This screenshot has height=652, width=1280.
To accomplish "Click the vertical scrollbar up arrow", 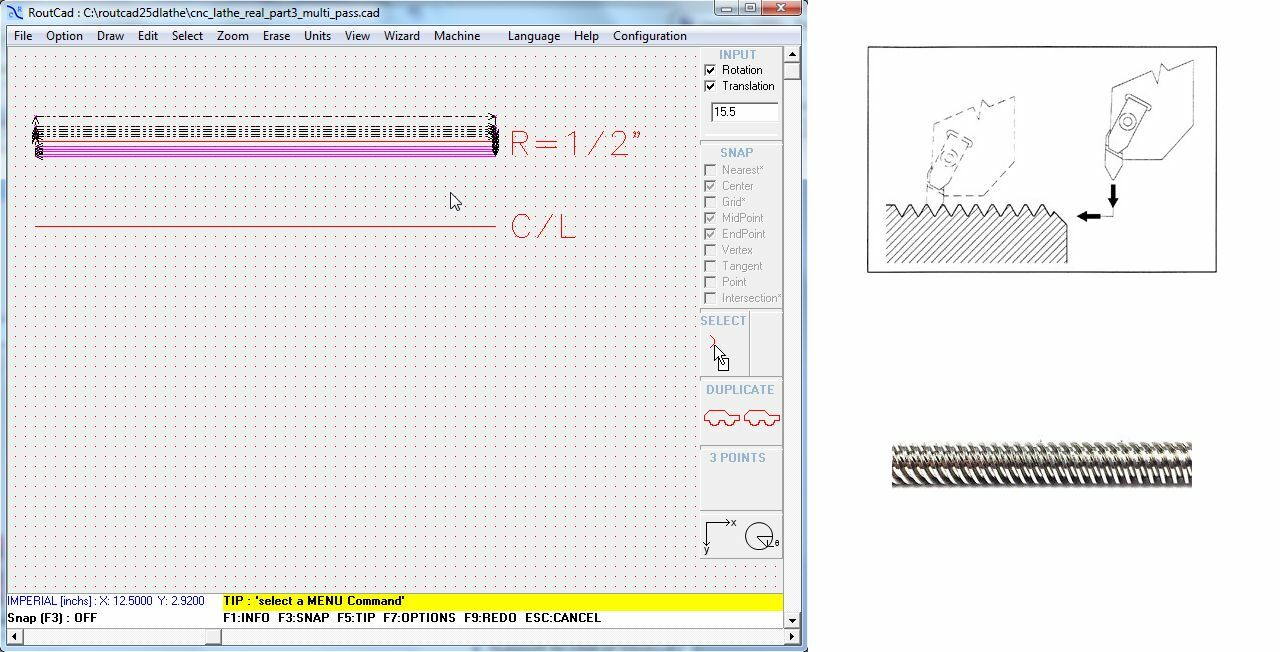I will click(x=792, y=54).
